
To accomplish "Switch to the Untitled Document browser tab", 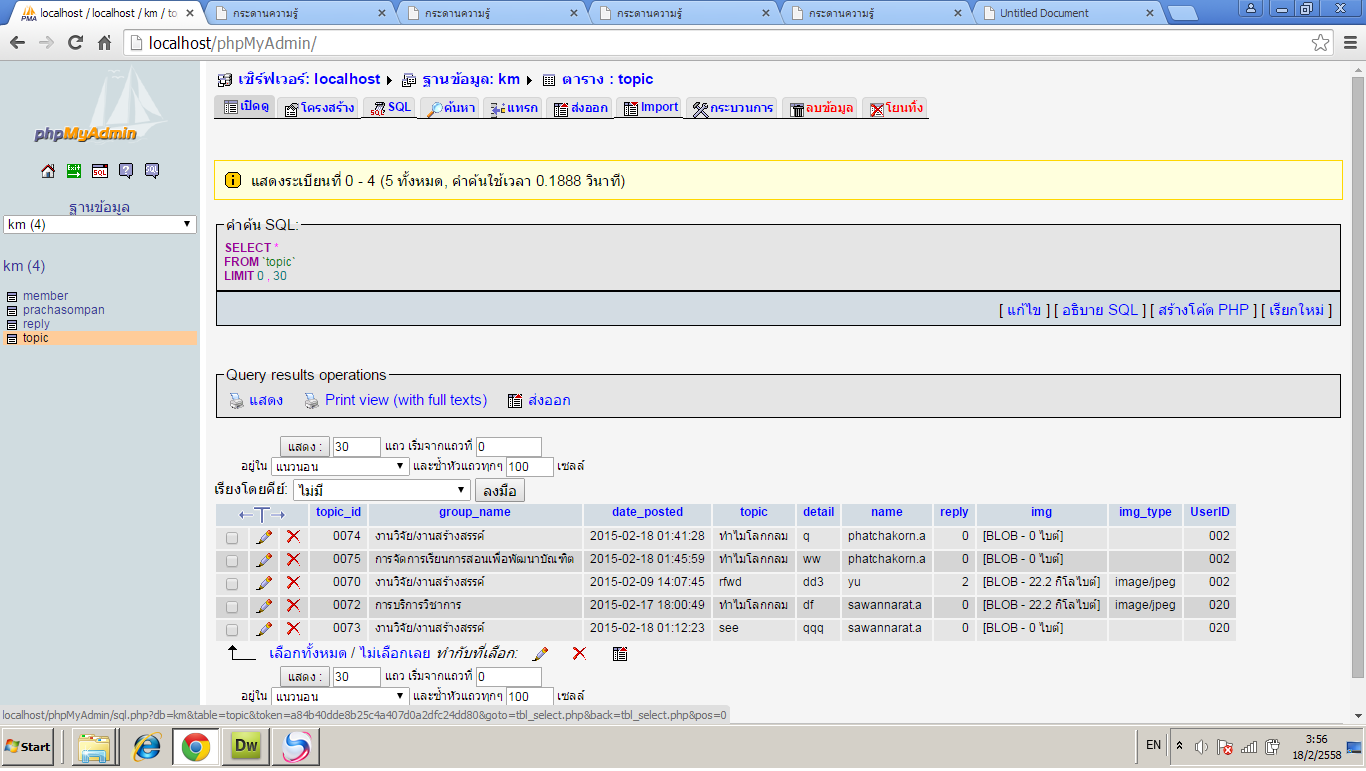I will click(x=1067, y=13).
